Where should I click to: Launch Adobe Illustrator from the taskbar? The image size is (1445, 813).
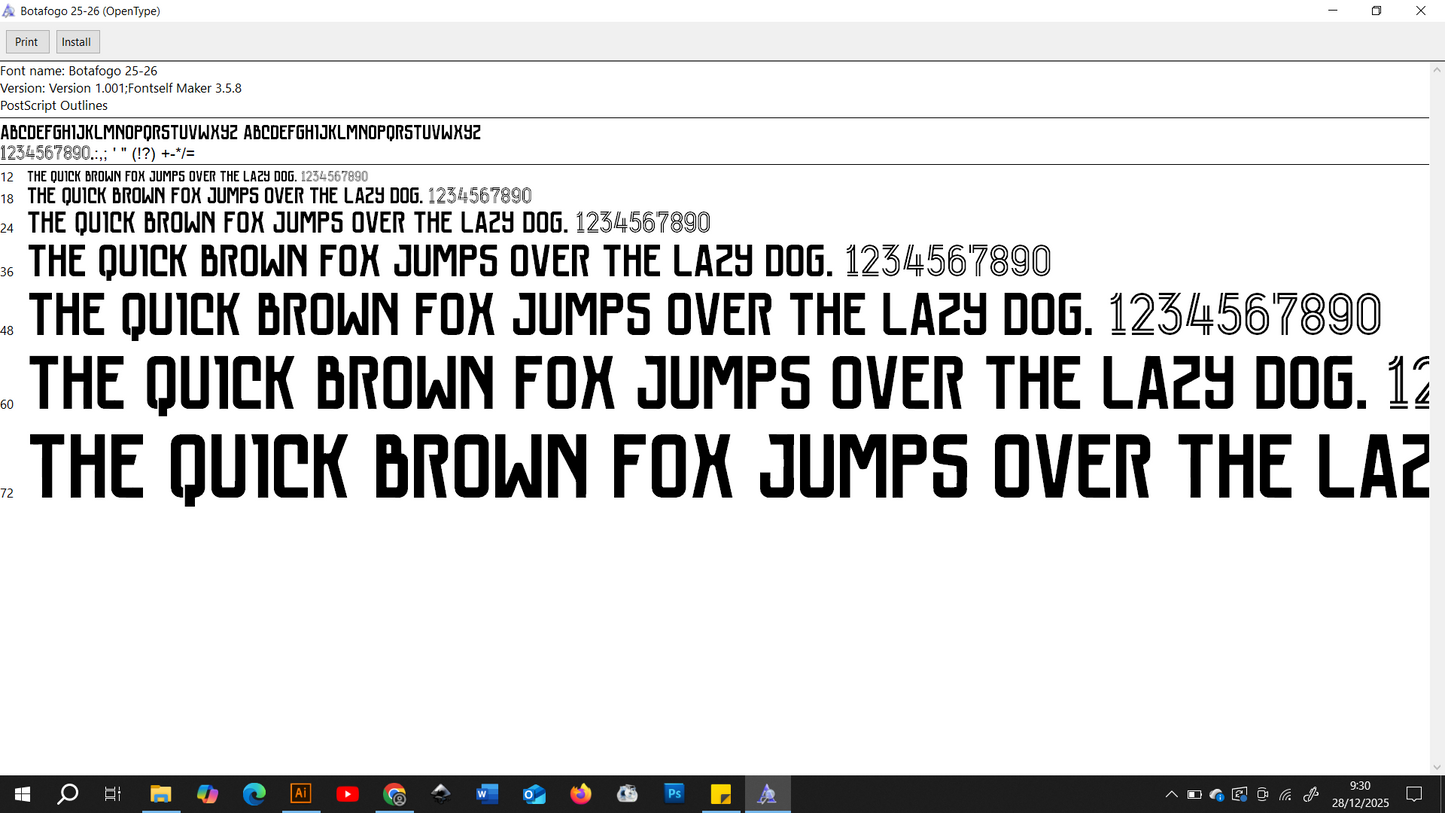[301, 793]
